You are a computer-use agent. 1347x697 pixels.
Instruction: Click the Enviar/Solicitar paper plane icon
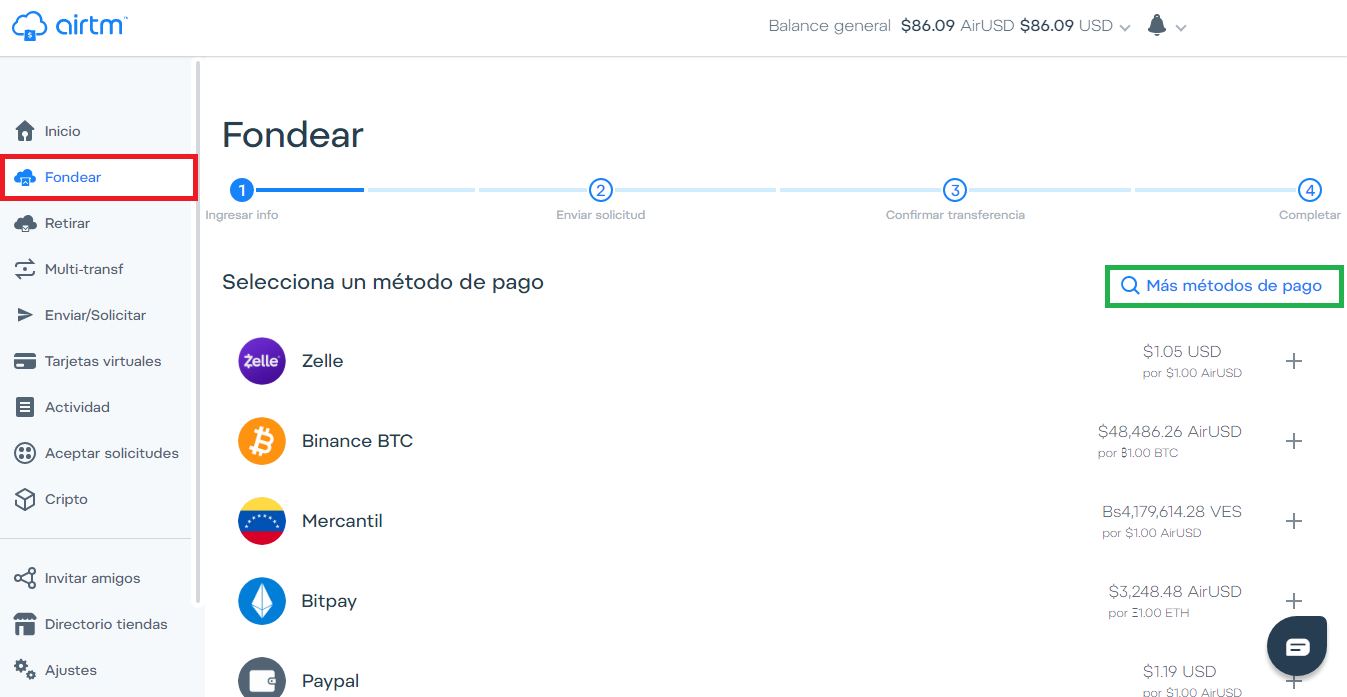pos(25,315)
